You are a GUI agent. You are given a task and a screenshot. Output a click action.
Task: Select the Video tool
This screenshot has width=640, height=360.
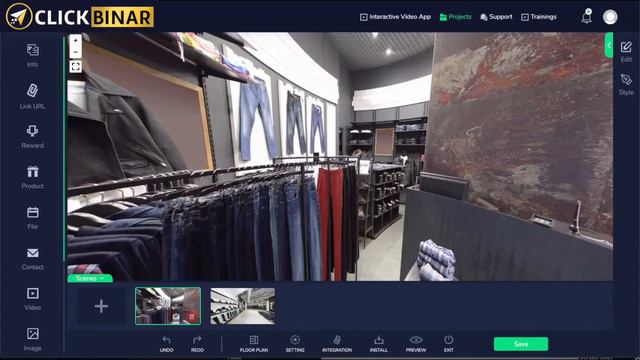pyautogui.click(x=33, y=299)
